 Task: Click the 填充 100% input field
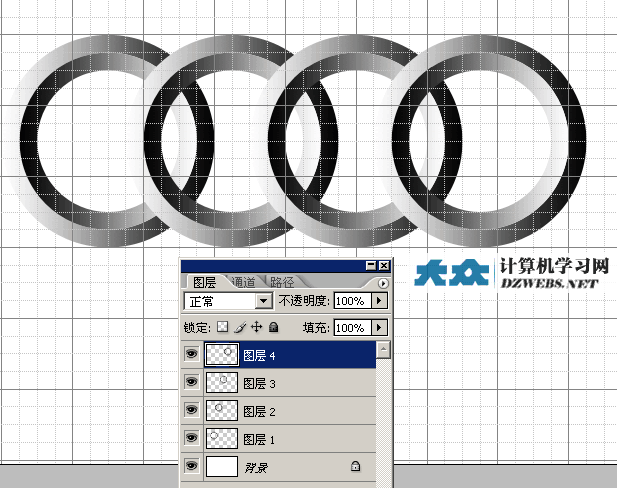(x=352, y=327)
